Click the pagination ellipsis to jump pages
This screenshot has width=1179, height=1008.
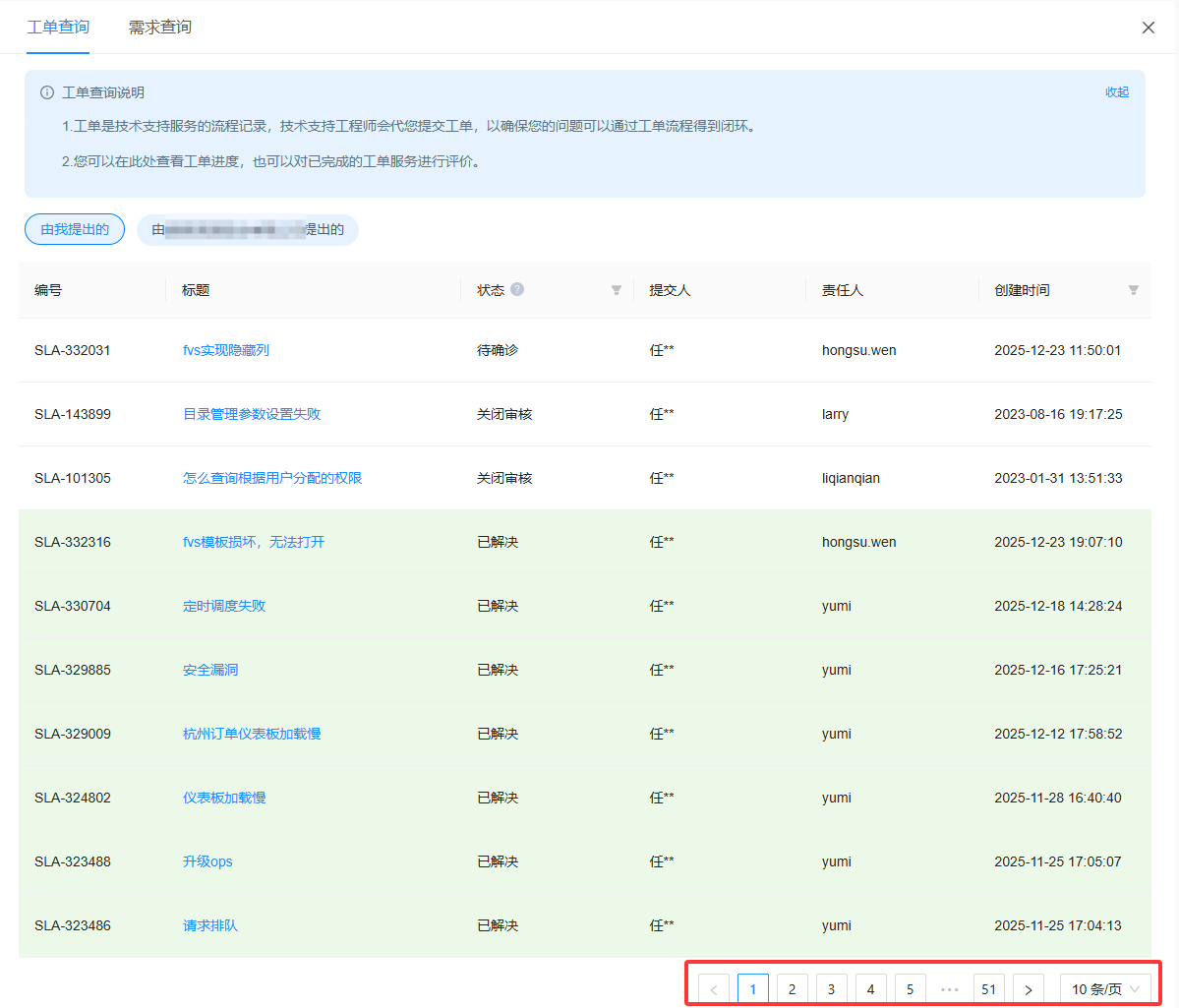(x=949, y=989)
